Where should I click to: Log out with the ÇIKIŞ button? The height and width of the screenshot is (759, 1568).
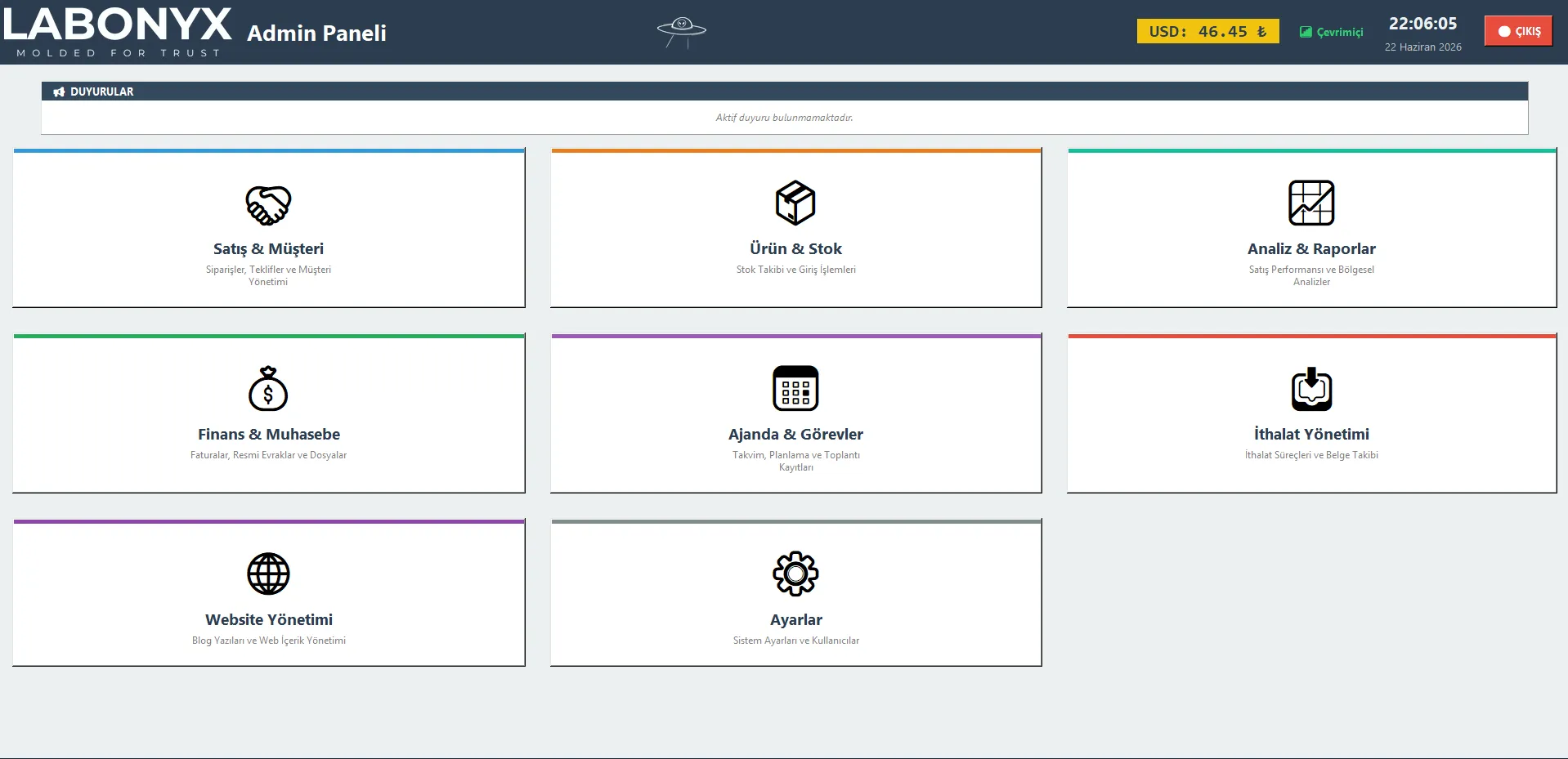point(1518,31)
